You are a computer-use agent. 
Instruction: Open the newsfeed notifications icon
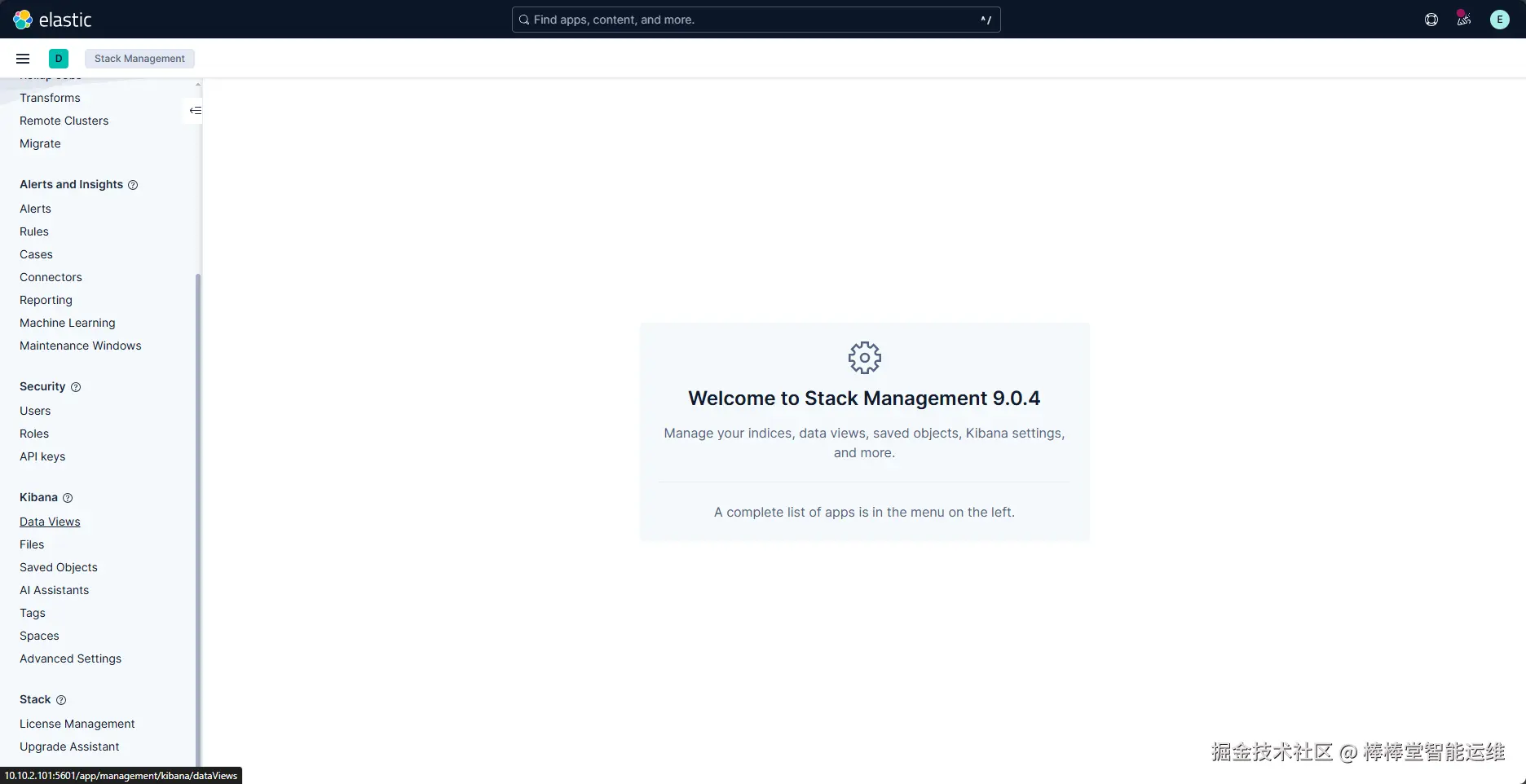1464,19
